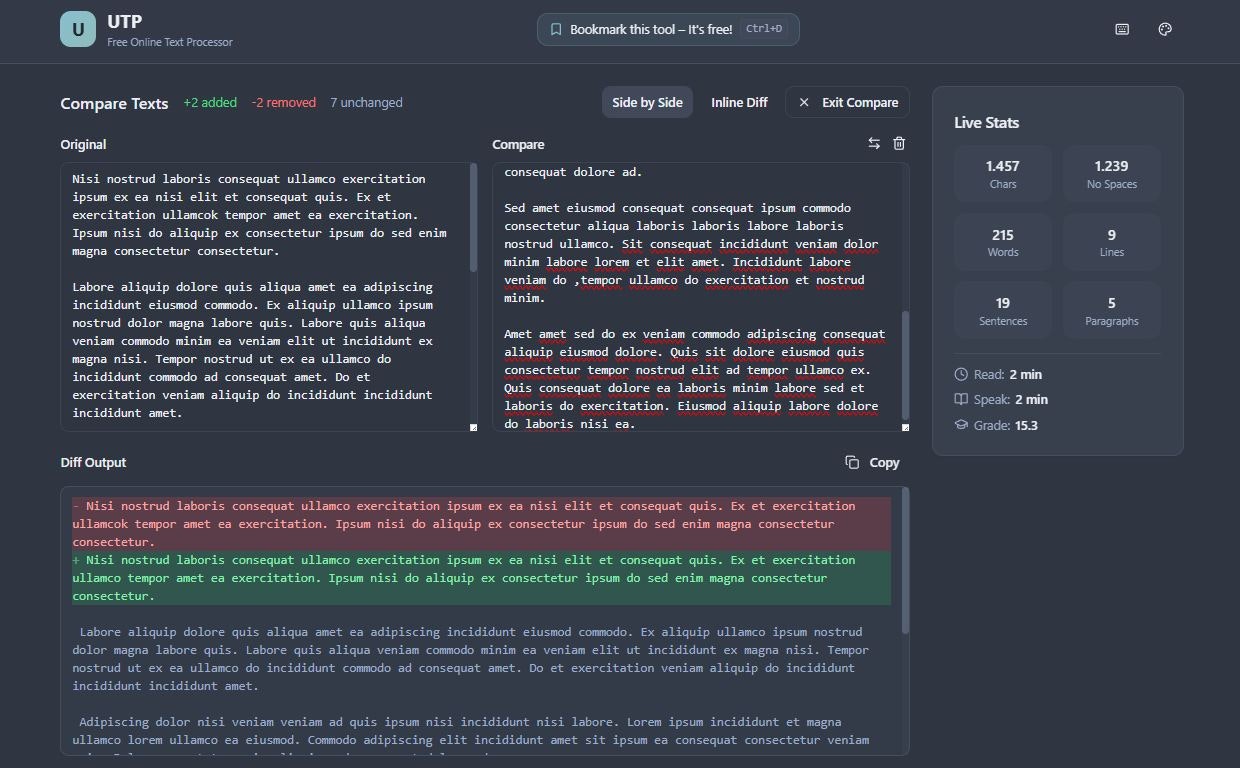The height and width of the screenshot is (768, 1240).
Task: Click the 215 Words stat card
Action: point(1002,242)
